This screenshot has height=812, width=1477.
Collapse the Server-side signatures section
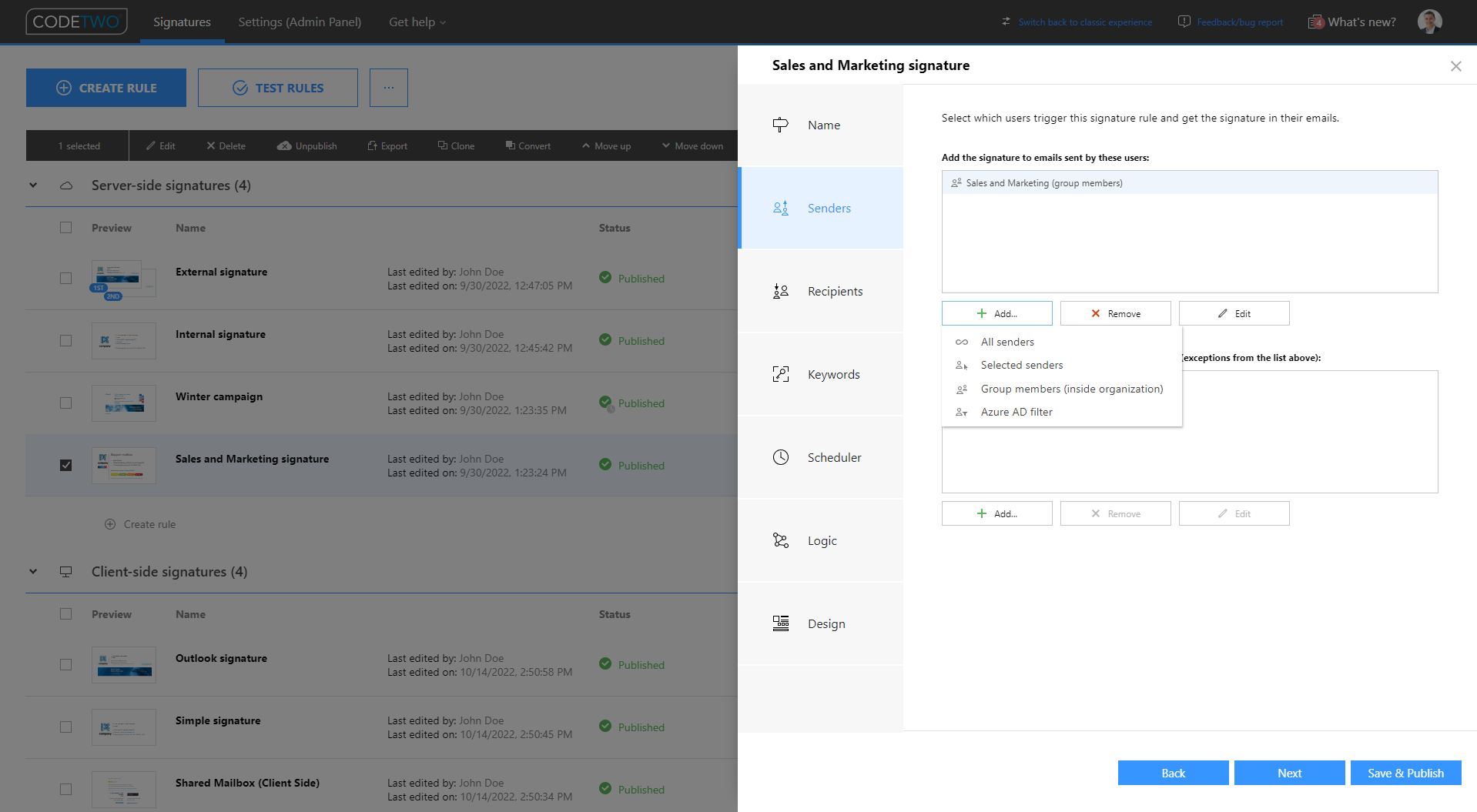coord(32,185)
